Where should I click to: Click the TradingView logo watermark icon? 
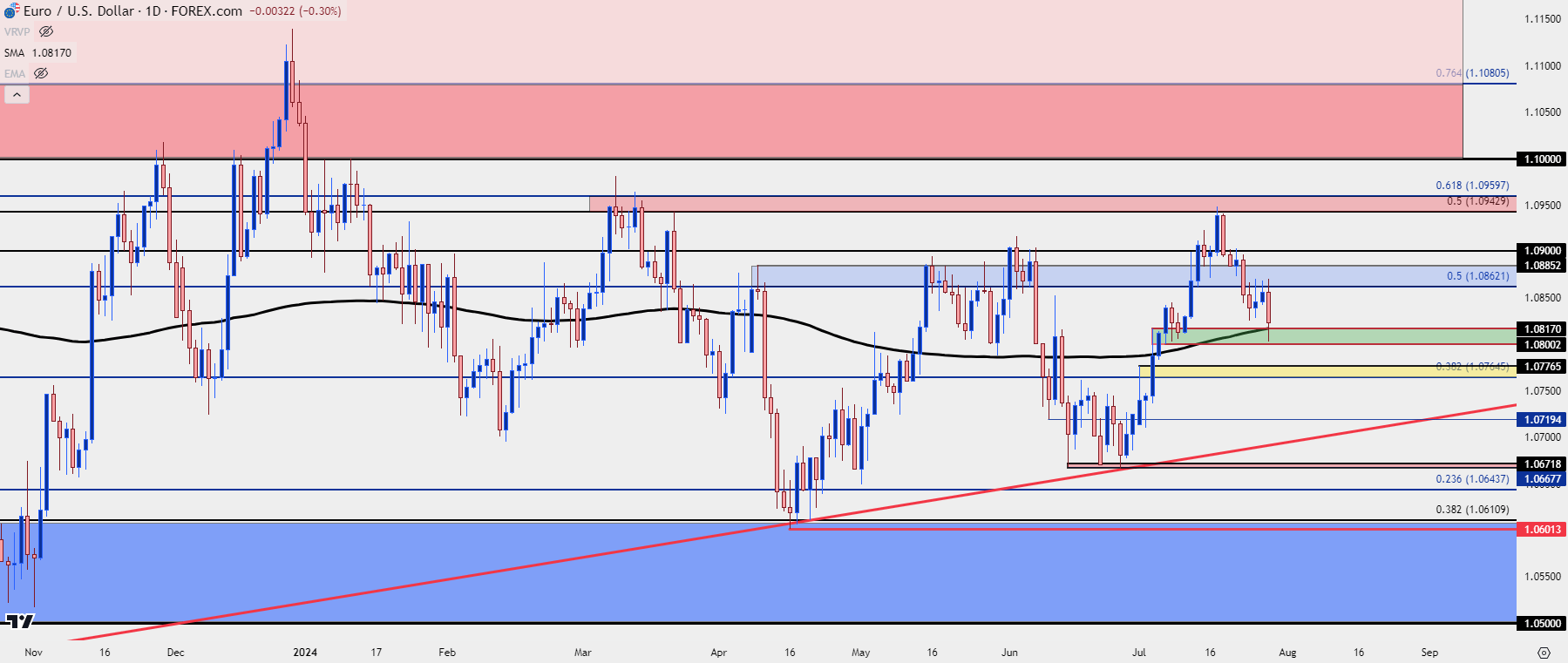(x=19, y=620)
